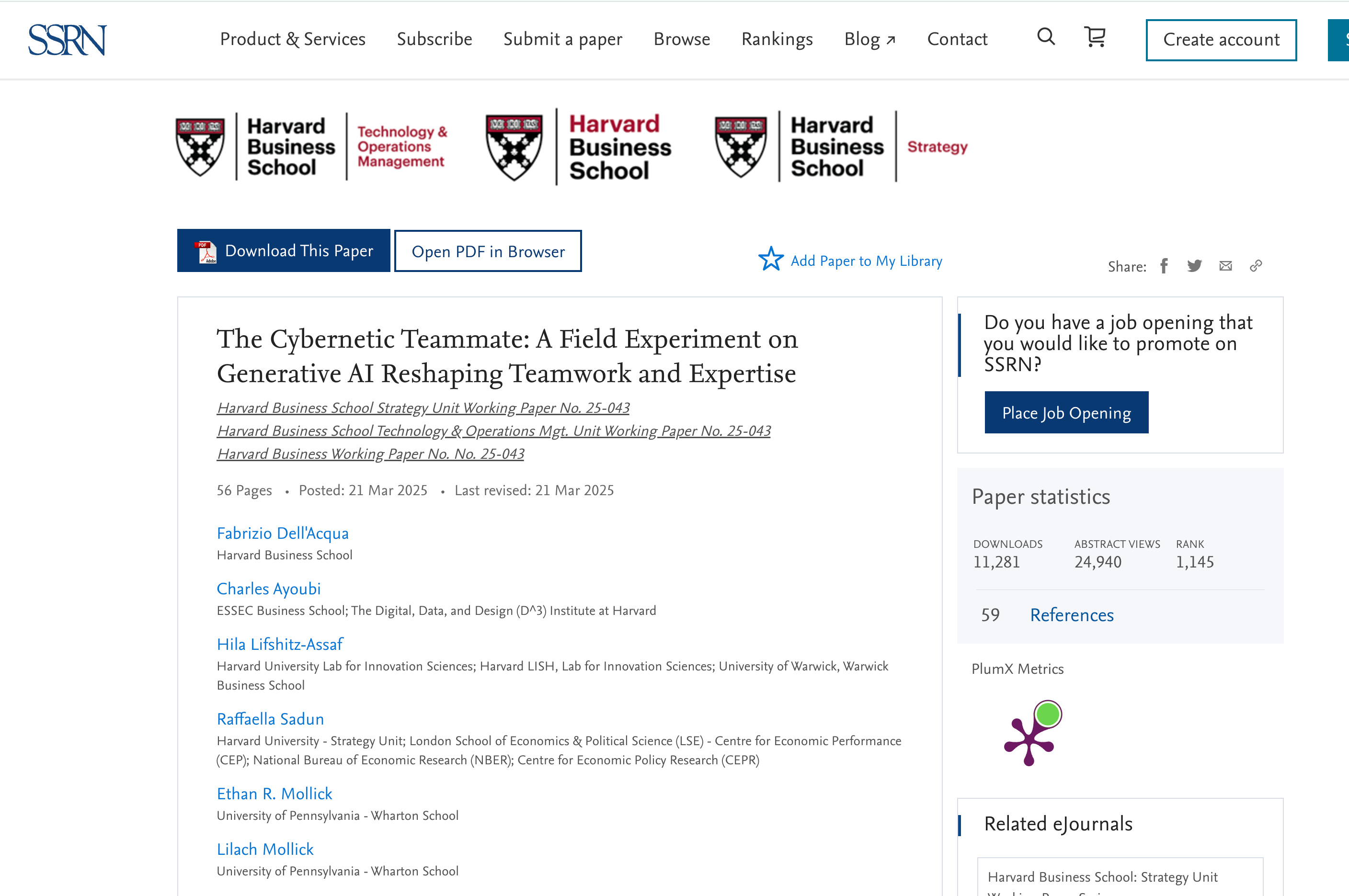The width and height of the screenshot is (1349, 896).
Task: Open Technology & Operations Mgt. Unit Working Paper link
Action: coord(493,431)
